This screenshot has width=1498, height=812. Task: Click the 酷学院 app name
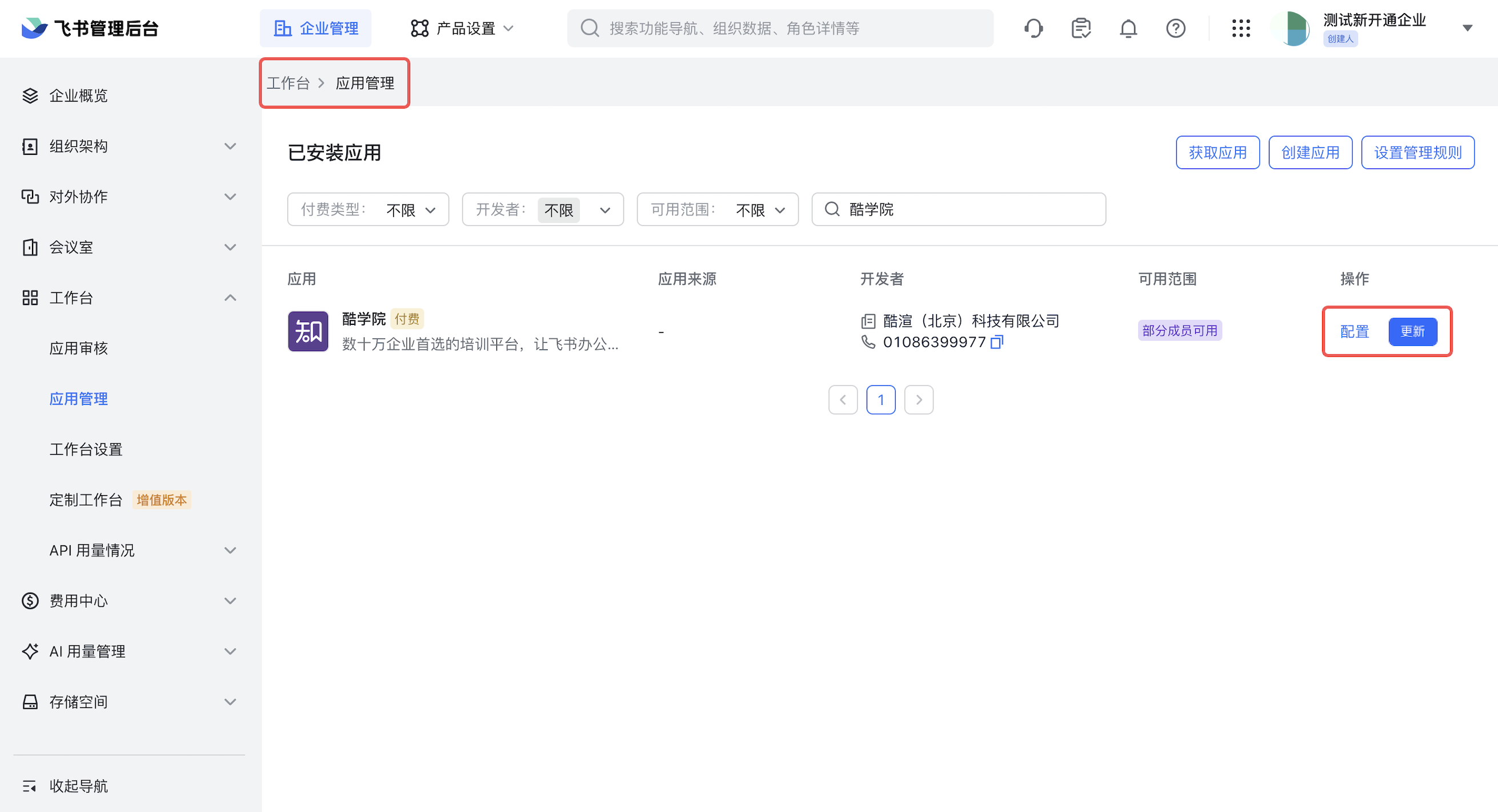tap(363, 319)
